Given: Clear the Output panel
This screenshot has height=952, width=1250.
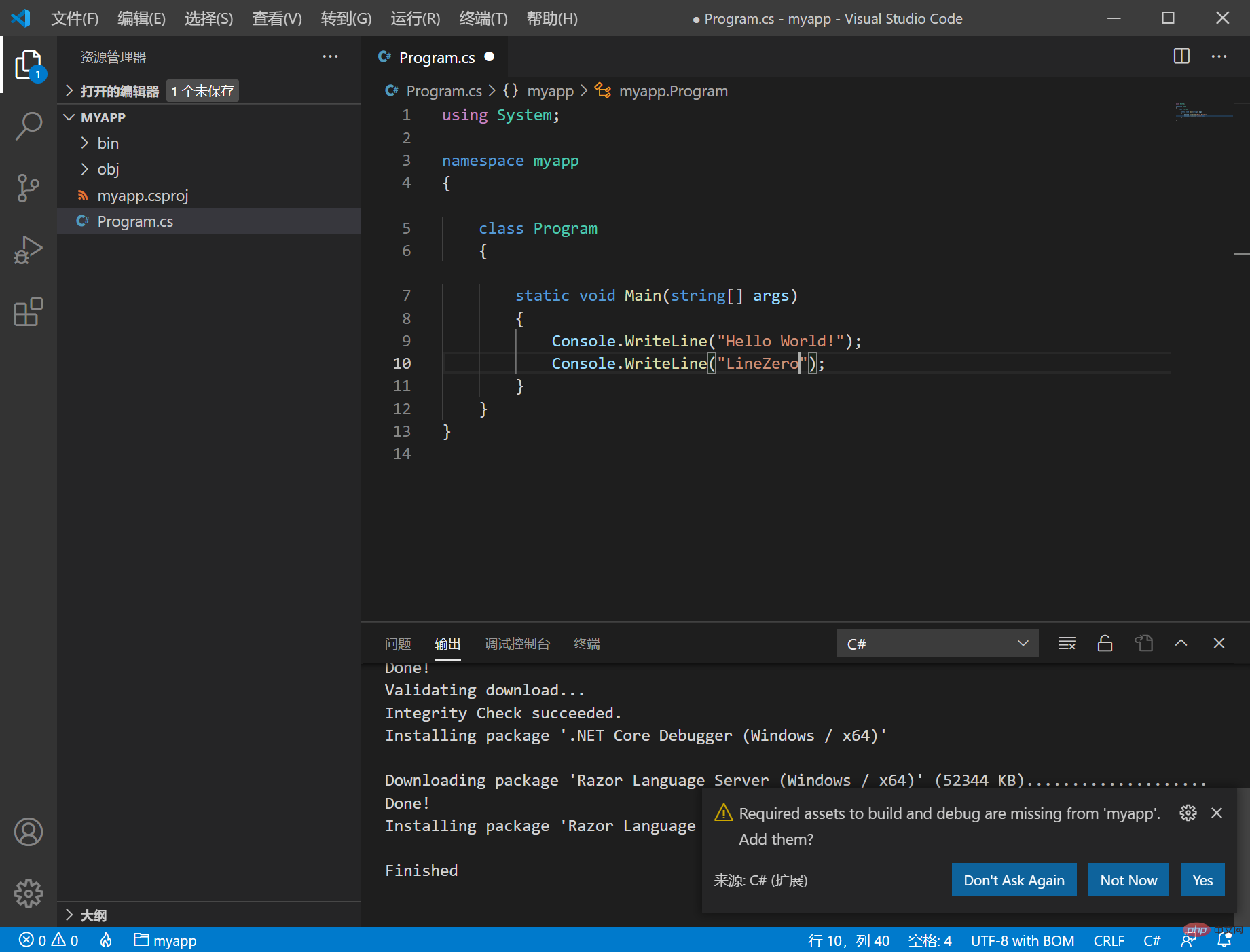Looking at the screenshot, I should 1066,643.
